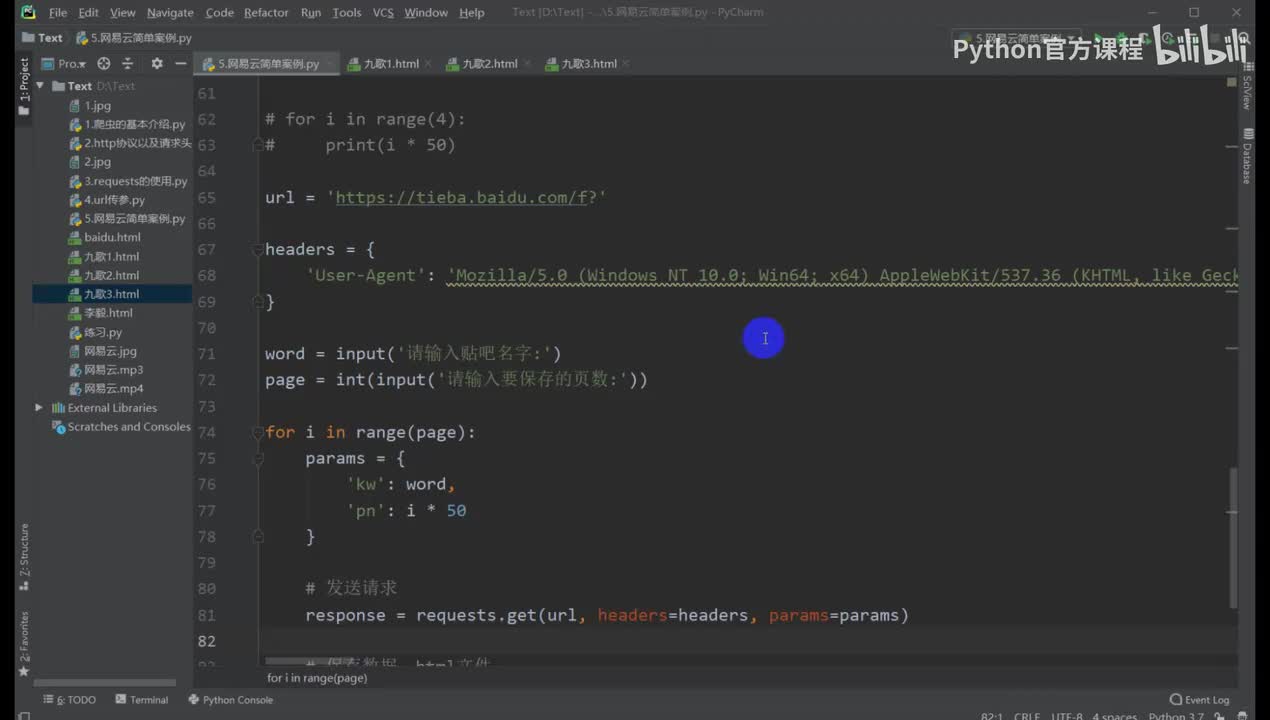Image resolution: width=1270 pixels, height=720 pixels.
Task: Open the Navigate menu
Action: [x=170, y=12]
